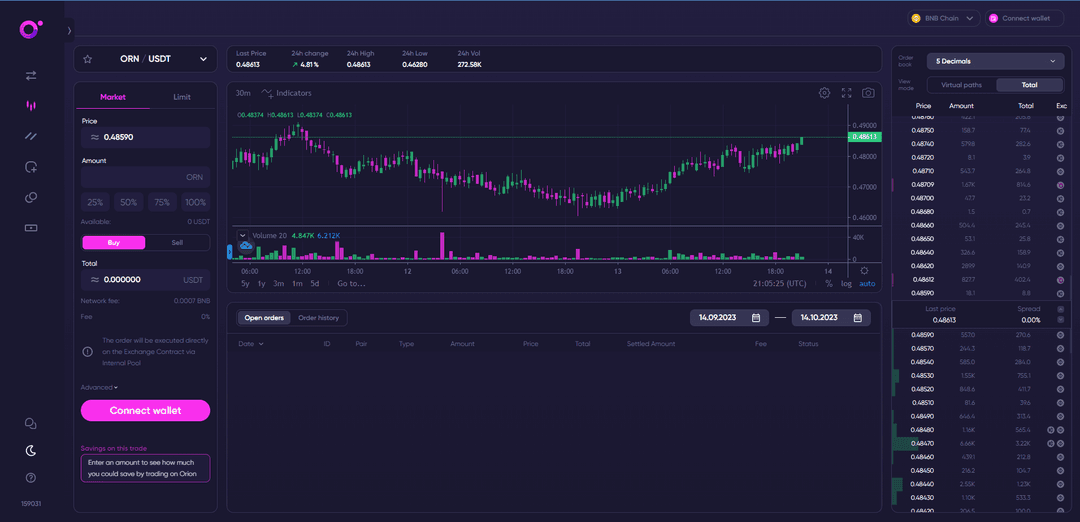Open the 14.09.2023 start date picker

(x=728, y=317)
